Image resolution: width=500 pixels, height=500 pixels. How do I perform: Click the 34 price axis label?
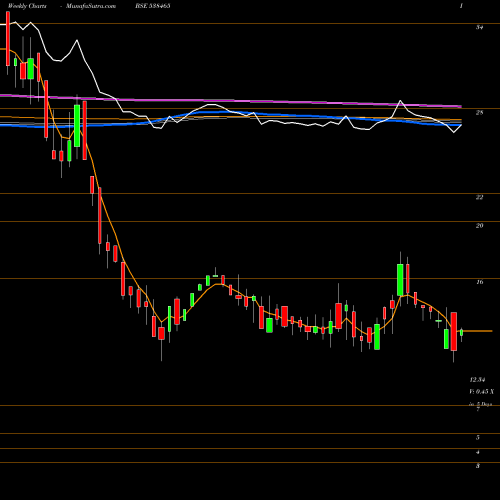click(x=479, y=27)
